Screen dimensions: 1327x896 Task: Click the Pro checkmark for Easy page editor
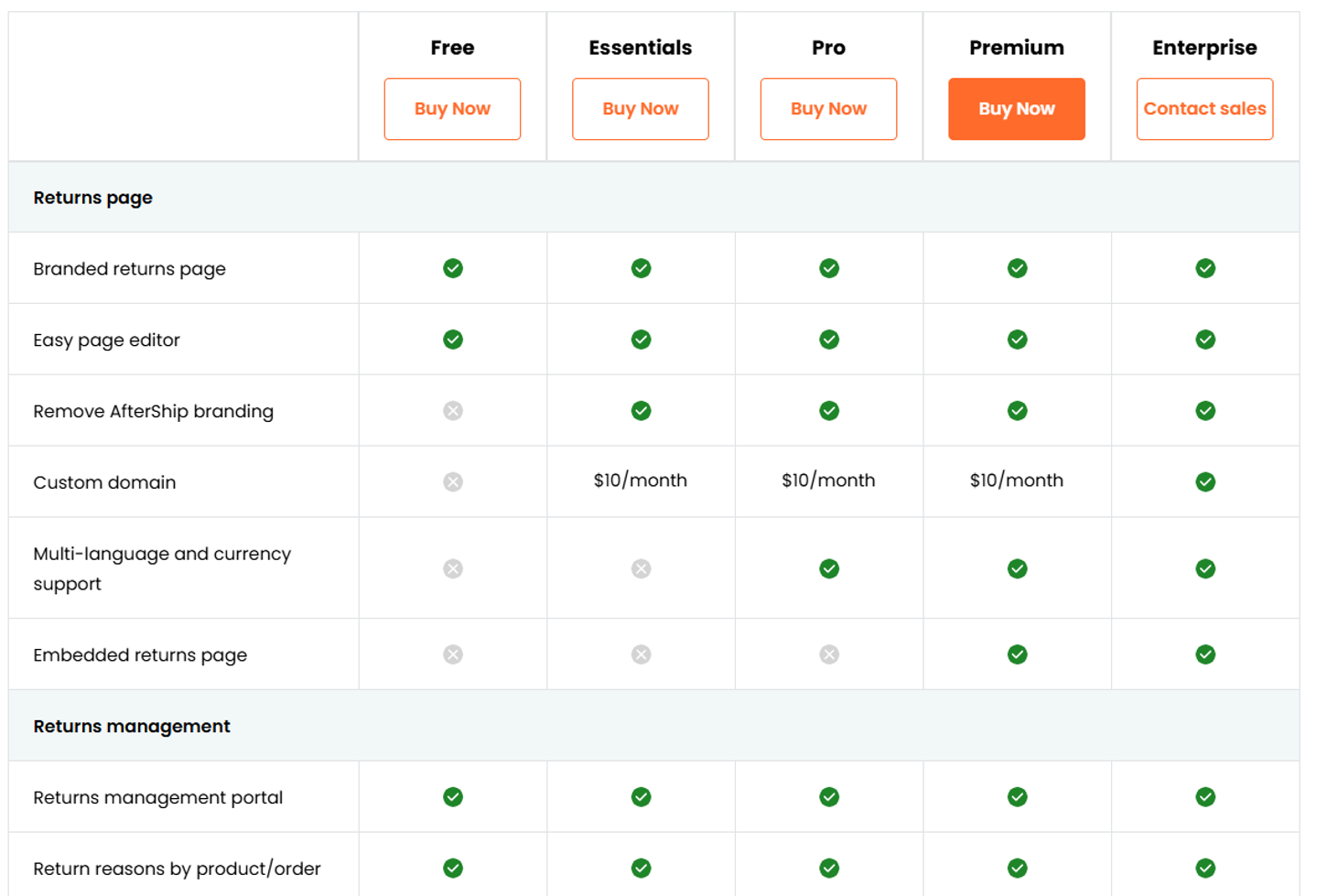pos(829,340)
